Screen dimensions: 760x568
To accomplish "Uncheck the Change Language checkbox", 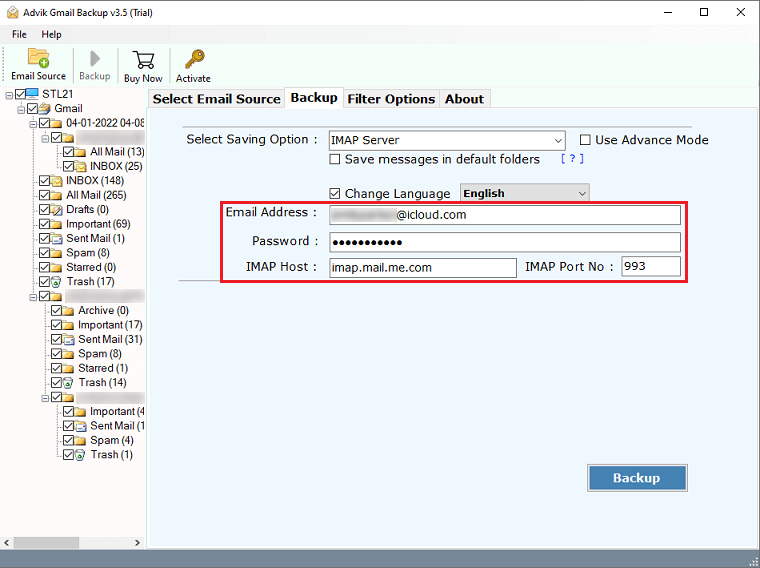I will [335, 194].
